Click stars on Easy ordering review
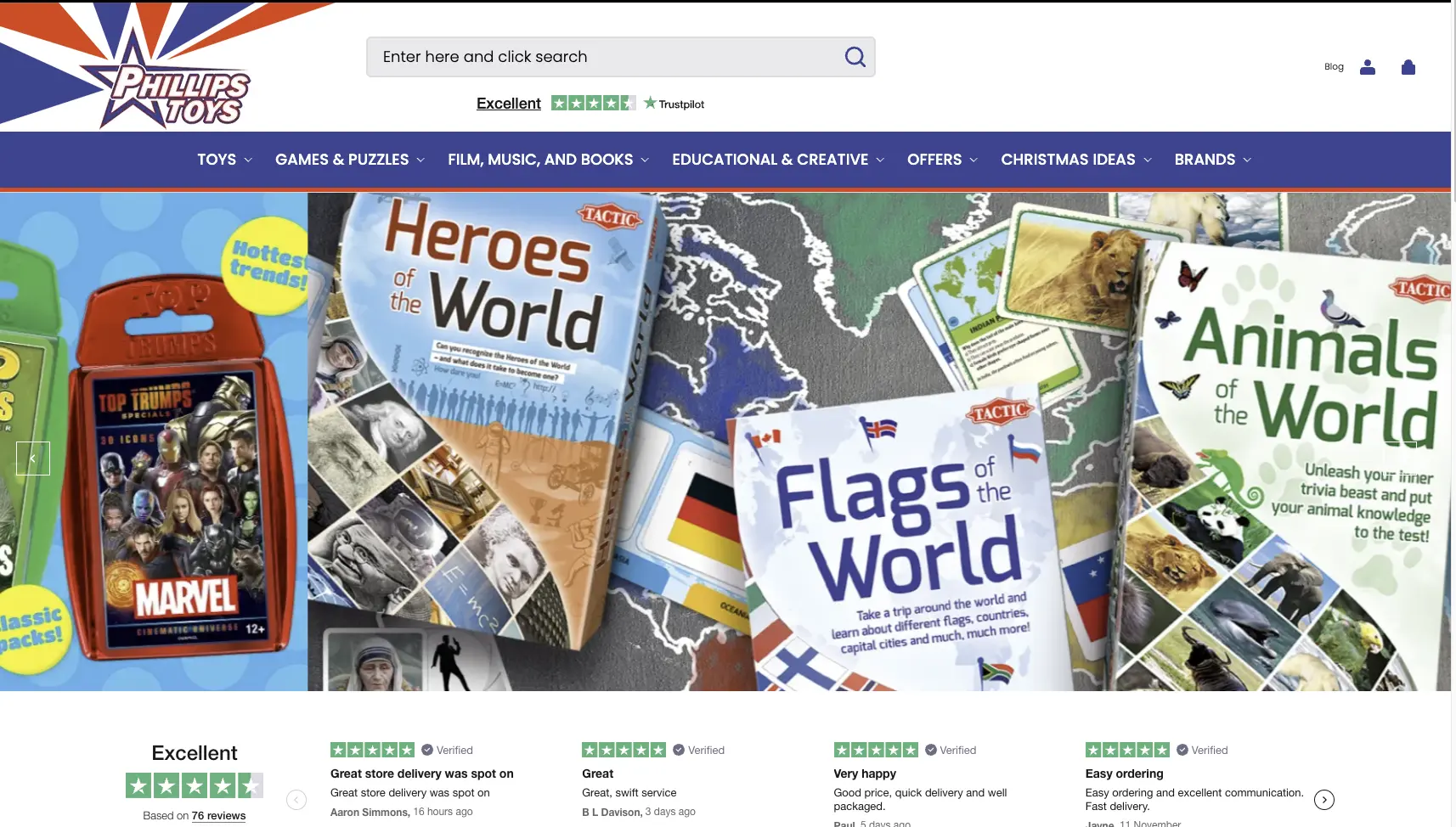This screenshot has width=1456, height=827. tap(1127, 750)
